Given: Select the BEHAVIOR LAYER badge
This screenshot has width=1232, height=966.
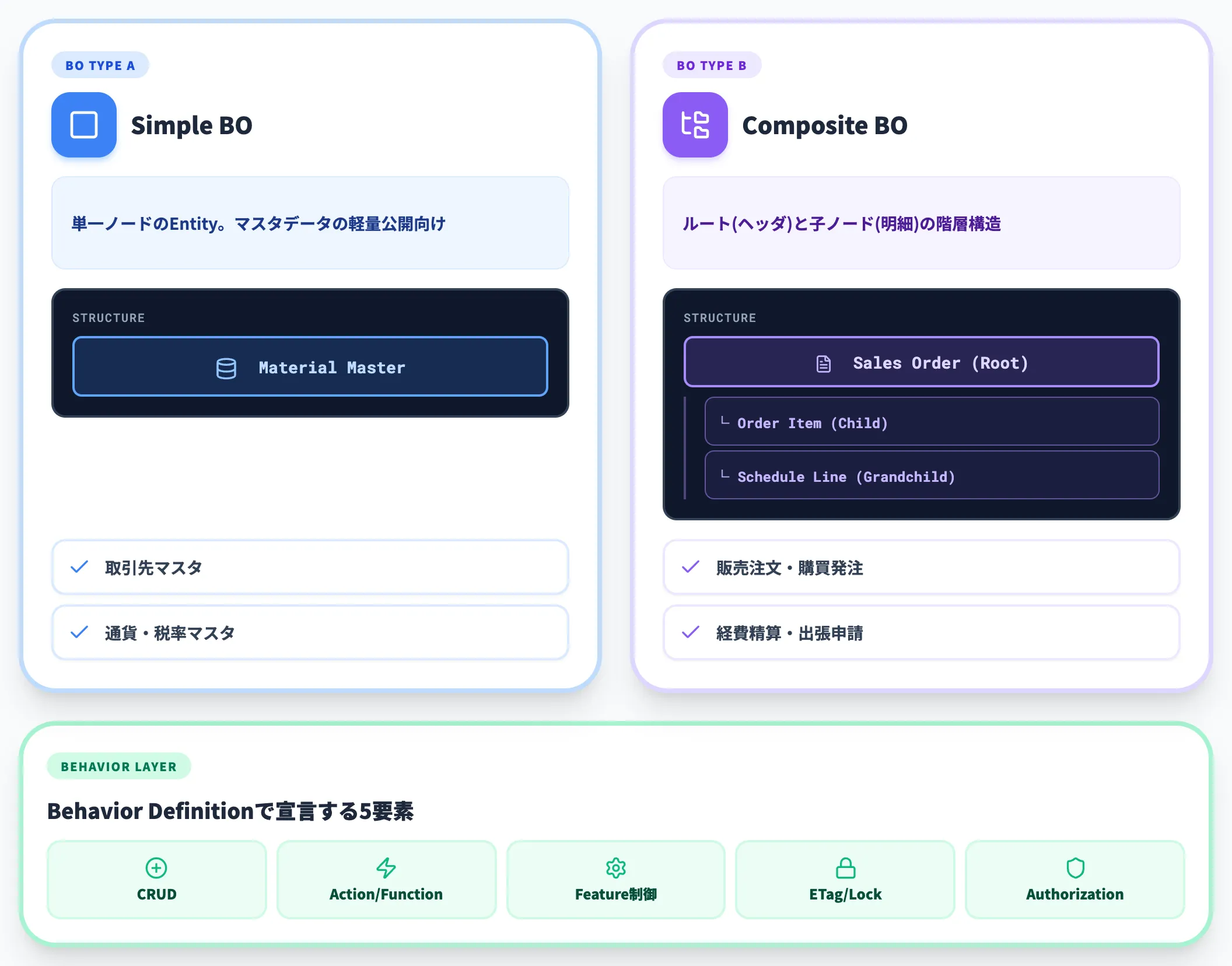Looking at the screenshot, I should [x=119, y=766].
